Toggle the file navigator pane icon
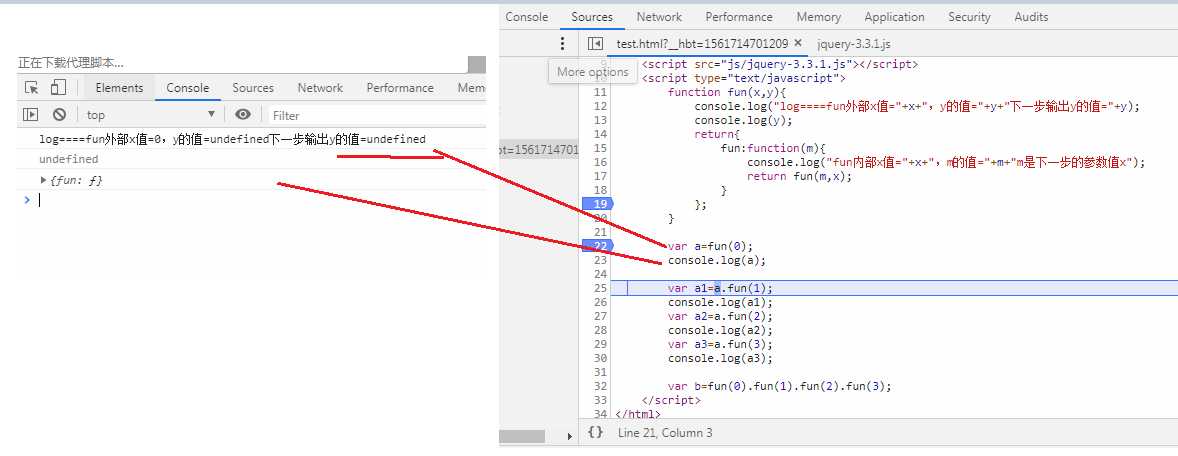The height and width of the screenshot is (456, 1178). pyautogui.click(x=595, y=44)
